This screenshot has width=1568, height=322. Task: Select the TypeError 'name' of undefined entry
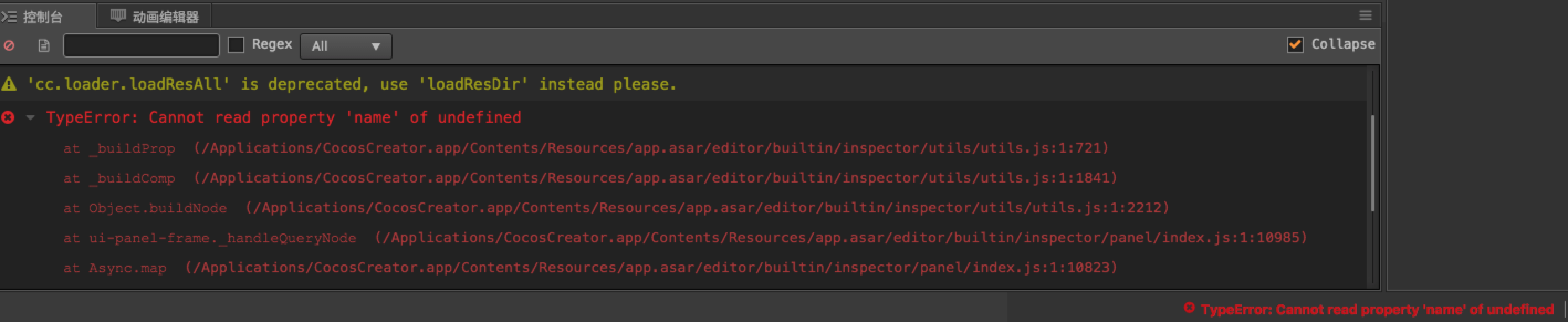[x=284, y=117]
